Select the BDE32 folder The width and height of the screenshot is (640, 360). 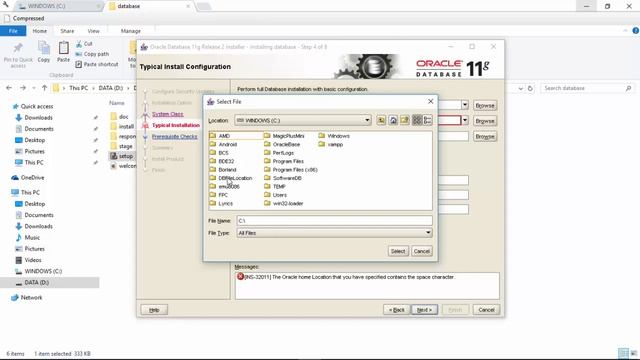coord(222,161)
